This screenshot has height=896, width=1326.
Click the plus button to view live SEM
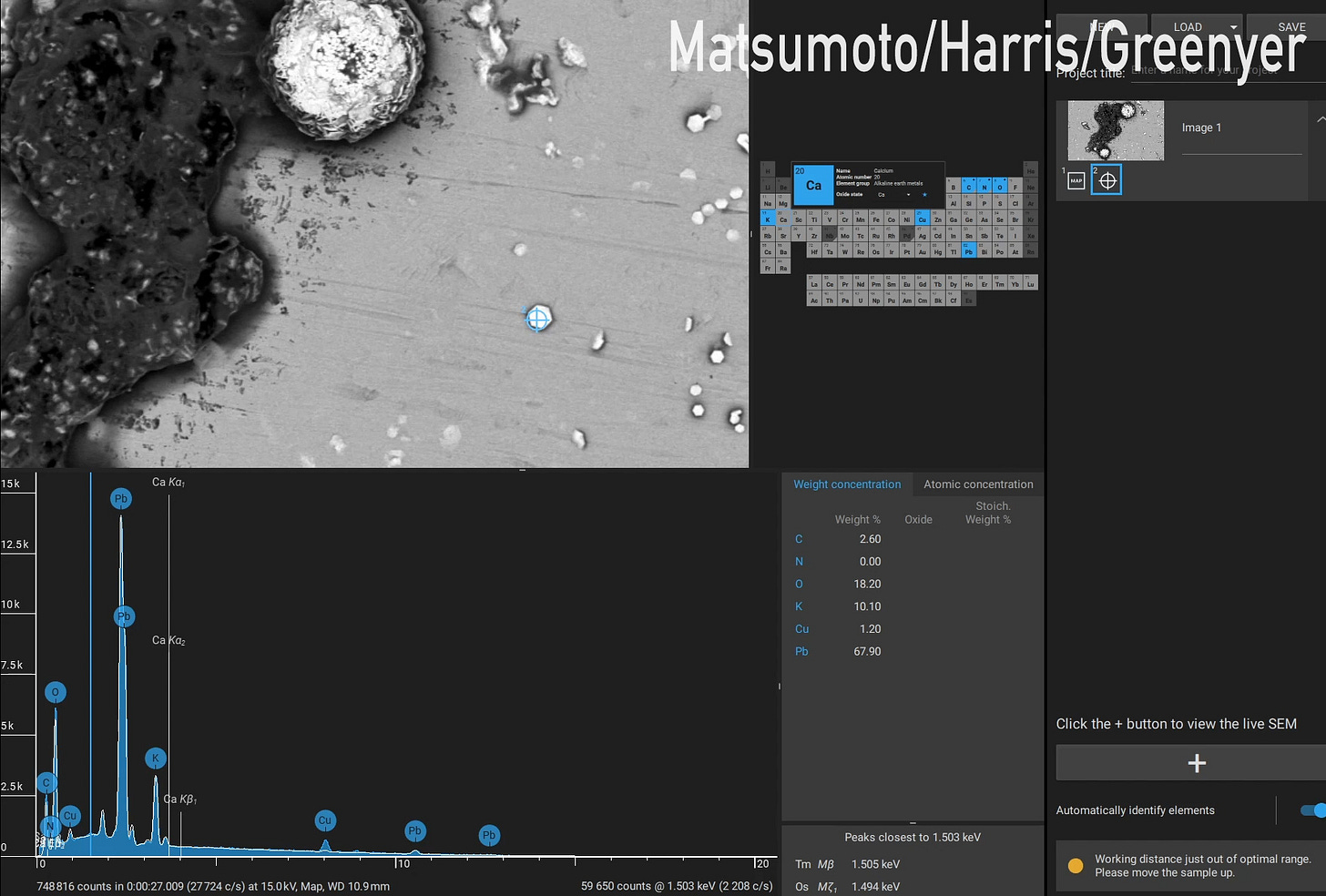pyautogui.click(x=1195, y=763)
